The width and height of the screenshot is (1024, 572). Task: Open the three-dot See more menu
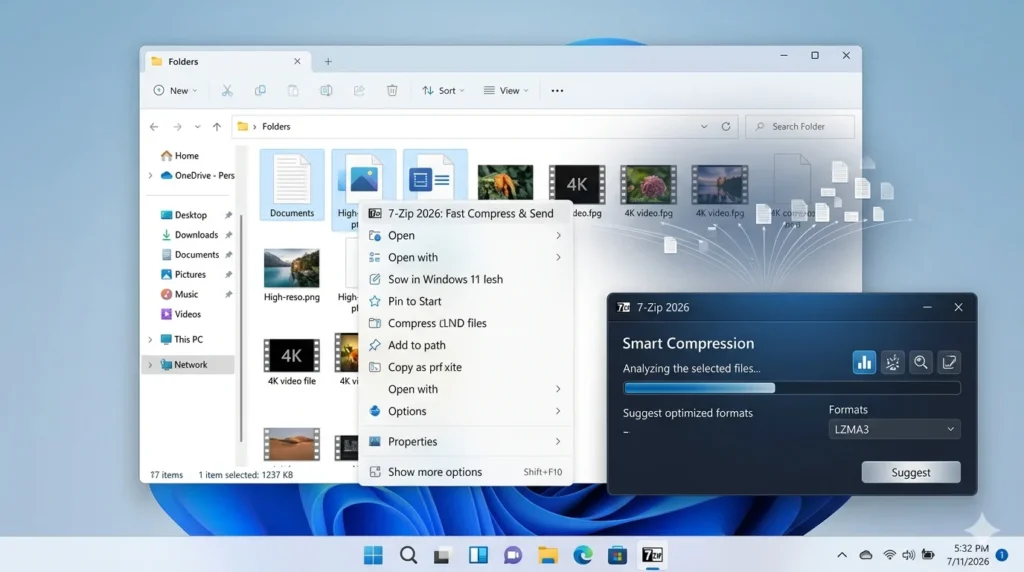coord(557,91)
